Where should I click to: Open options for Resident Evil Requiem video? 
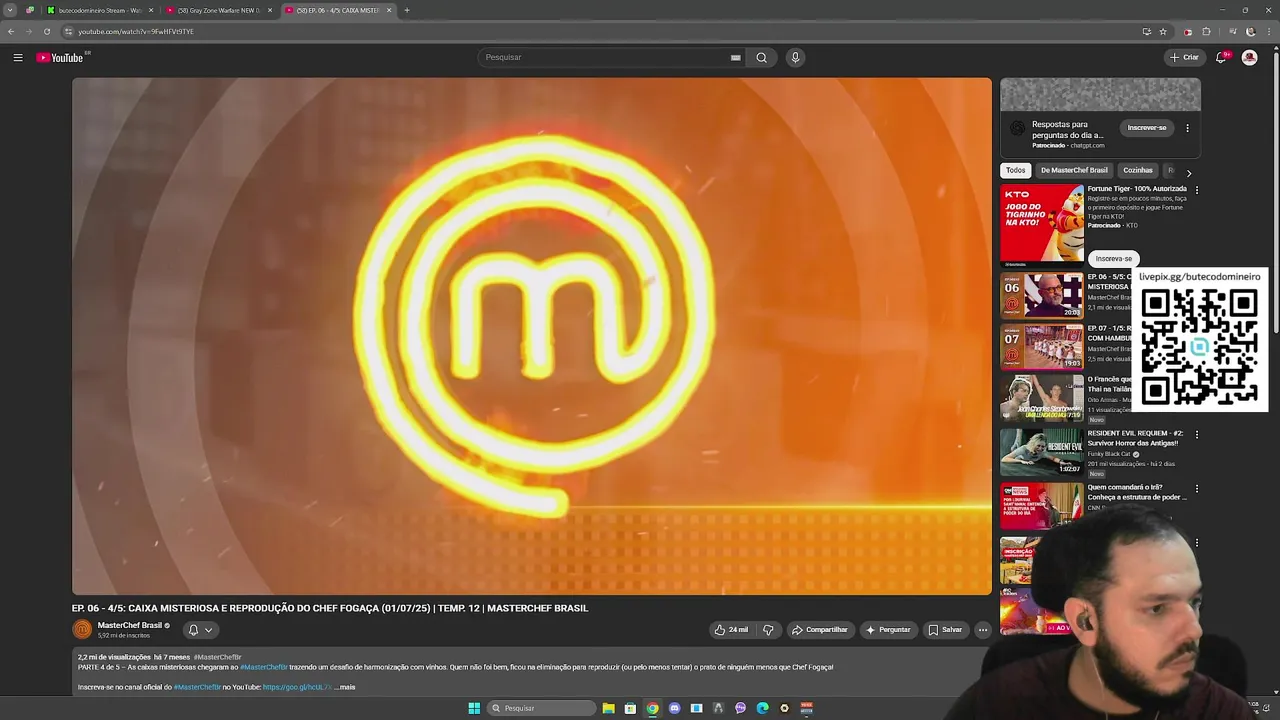pos(1196,435)
